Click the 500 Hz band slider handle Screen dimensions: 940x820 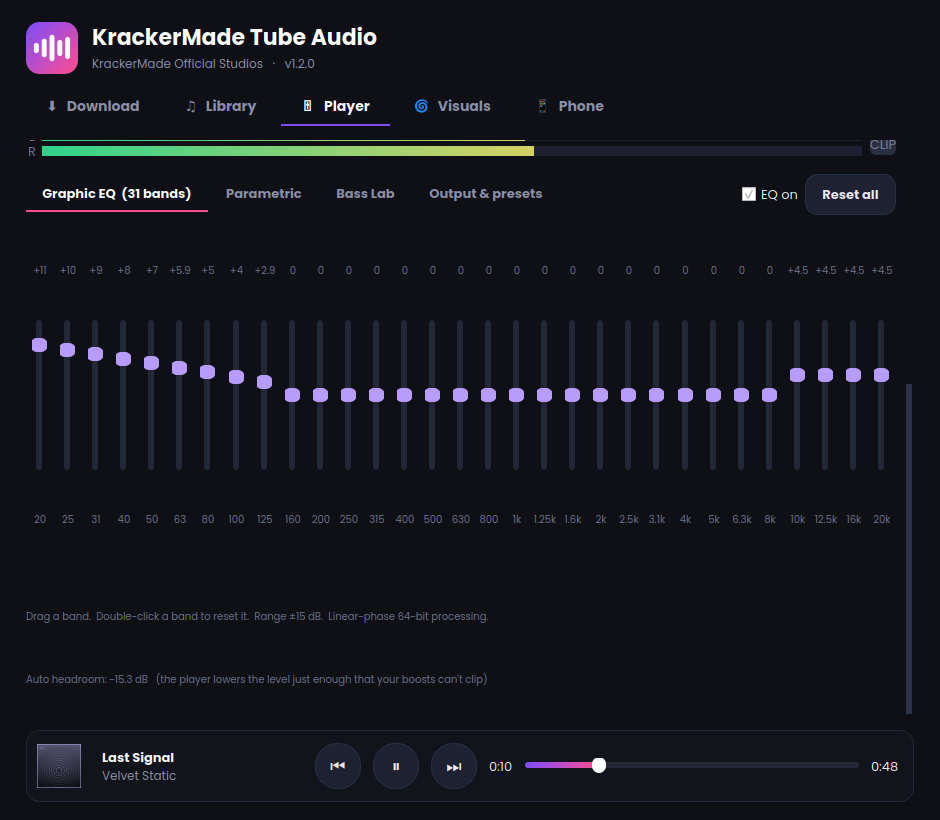[x=432, y=394]
